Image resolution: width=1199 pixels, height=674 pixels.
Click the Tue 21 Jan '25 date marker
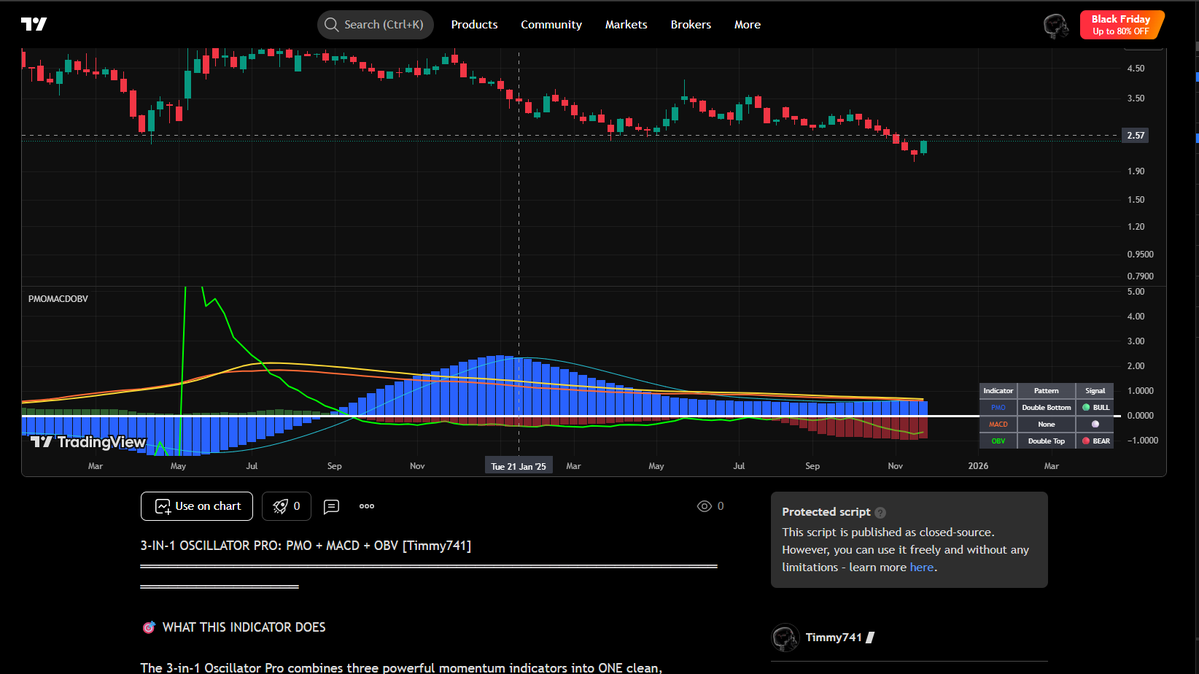[518, 465]
